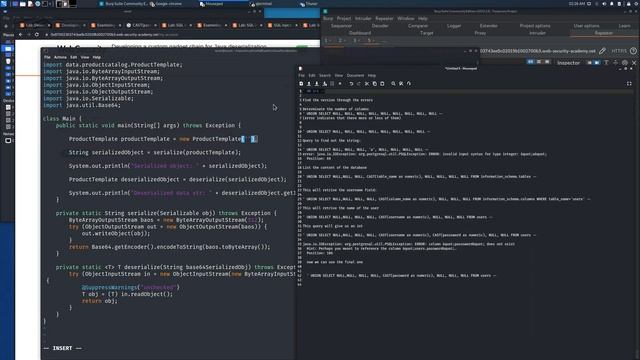Switch to the Sequencer tab in Burp
The width and height of the screenshot is (640, 360).
[341, 26]
